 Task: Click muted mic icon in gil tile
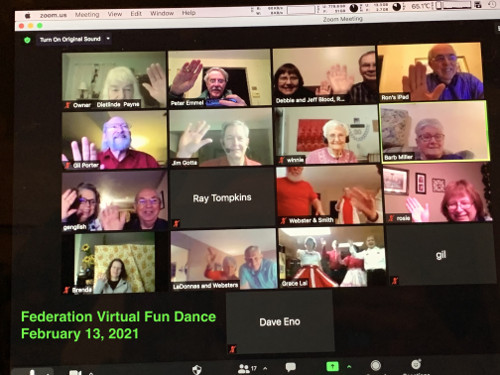[395, 281]
